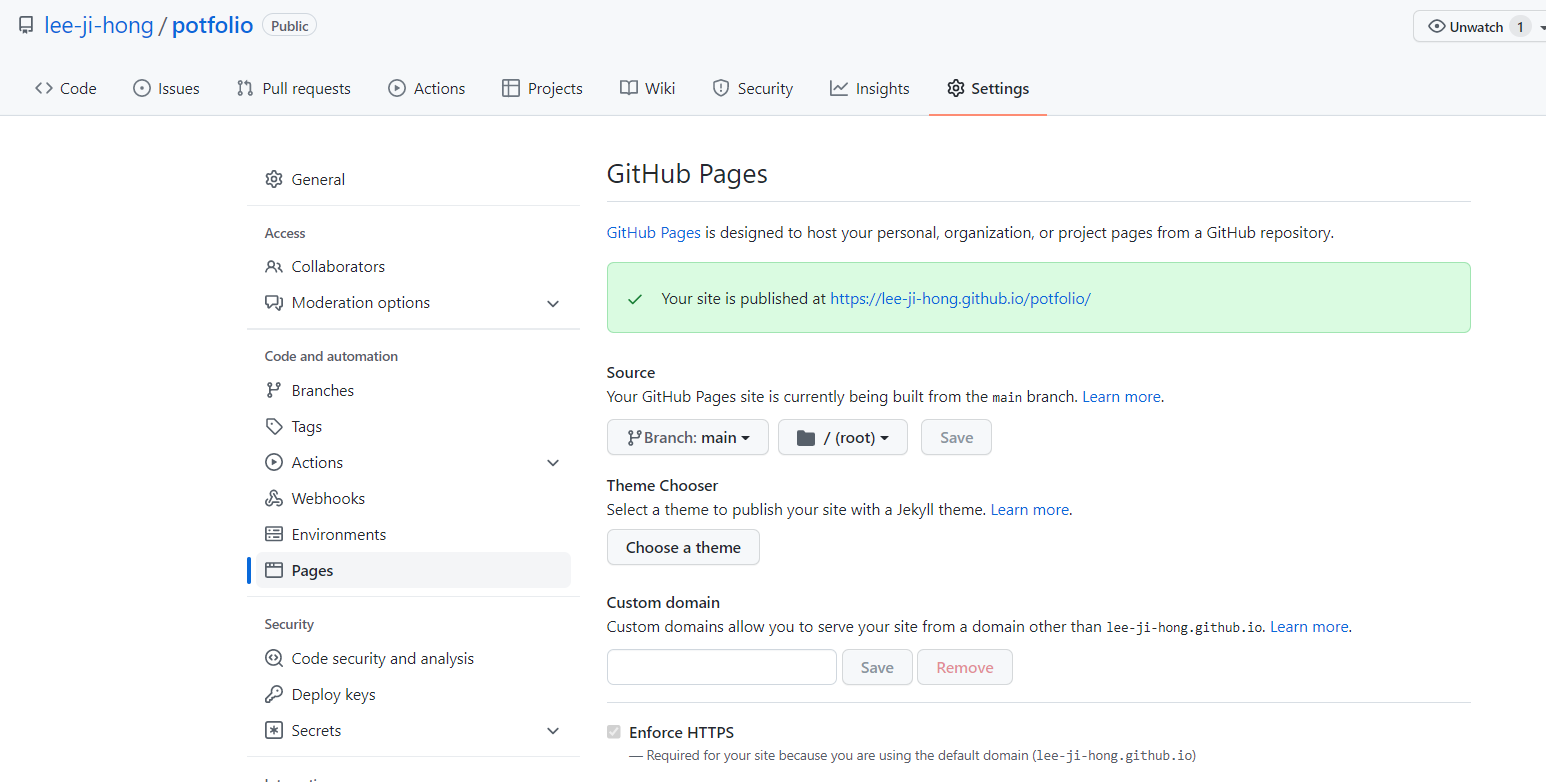Screen dimensions: 1546x782
Task: Click the Public visibility badge
Action: pyautogui.click(x=289, y=26)
